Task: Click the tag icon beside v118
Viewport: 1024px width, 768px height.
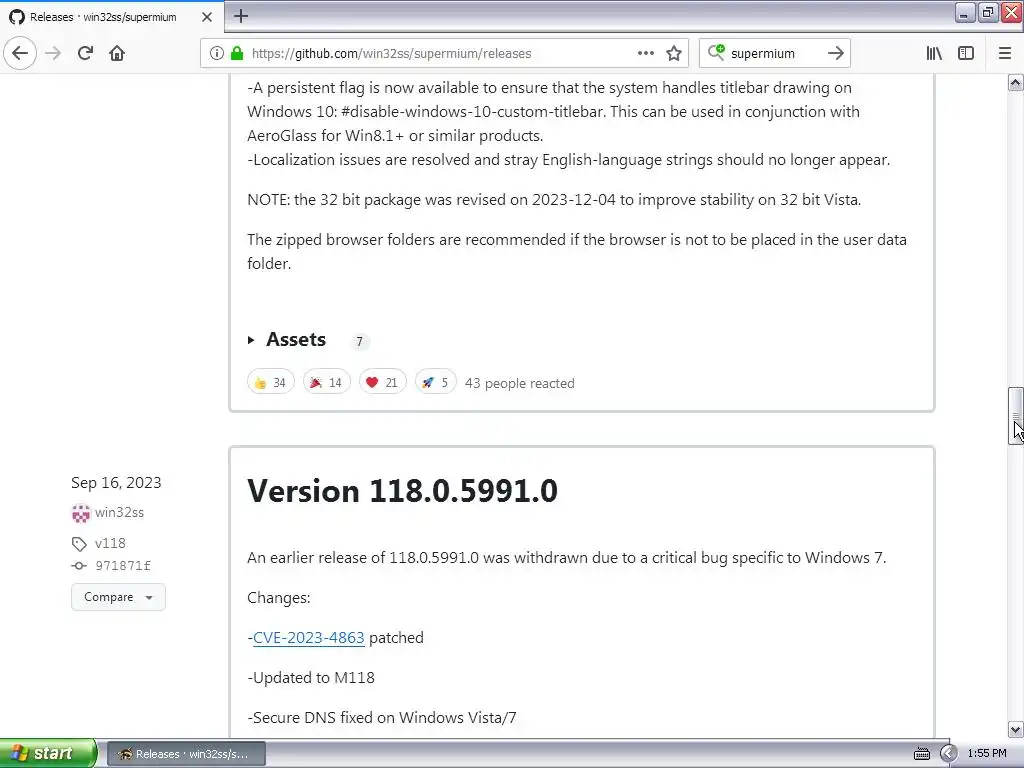Action: (x=79, y=543)
